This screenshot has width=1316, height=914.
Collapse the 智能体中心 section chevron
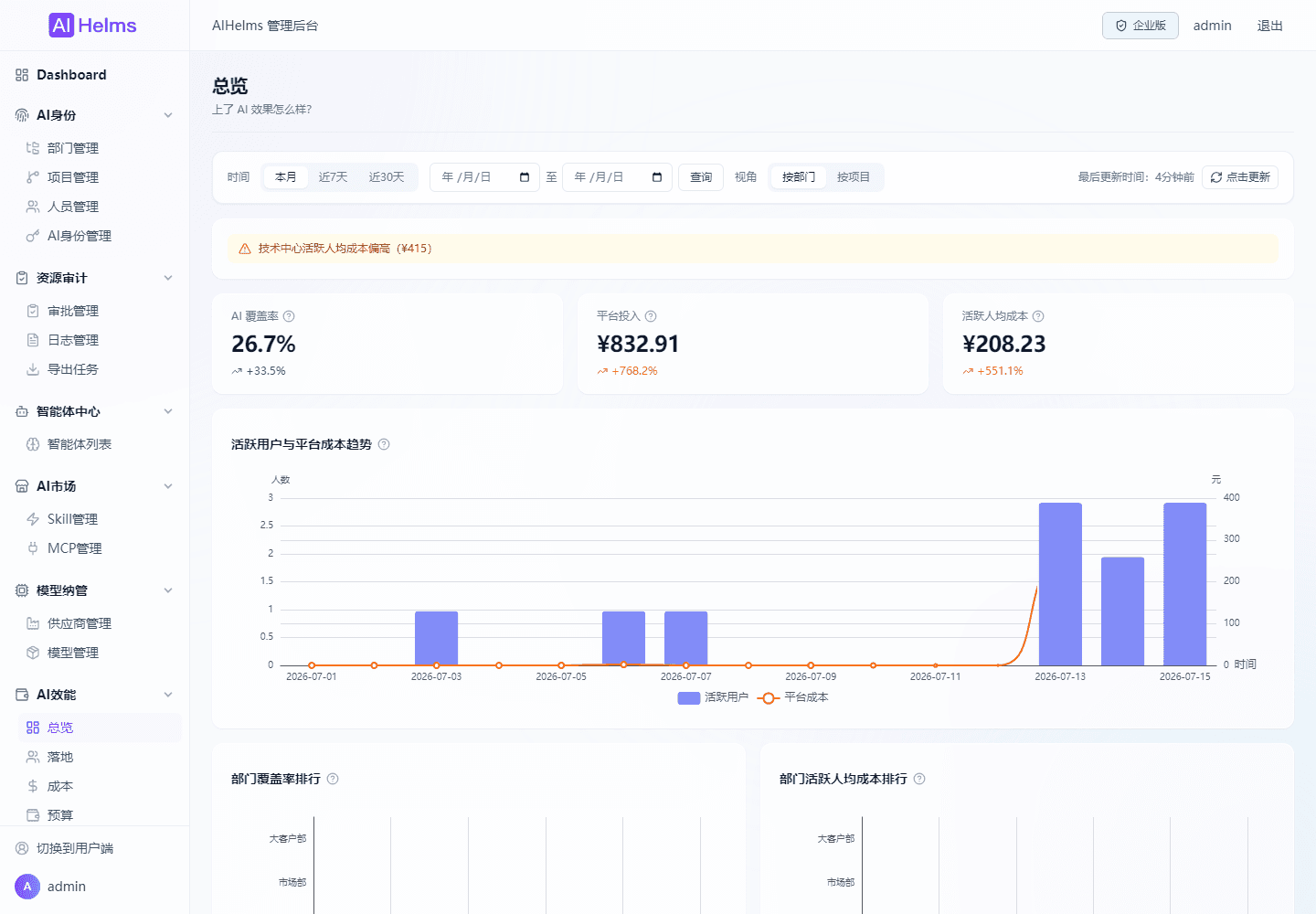coord(168,411)
